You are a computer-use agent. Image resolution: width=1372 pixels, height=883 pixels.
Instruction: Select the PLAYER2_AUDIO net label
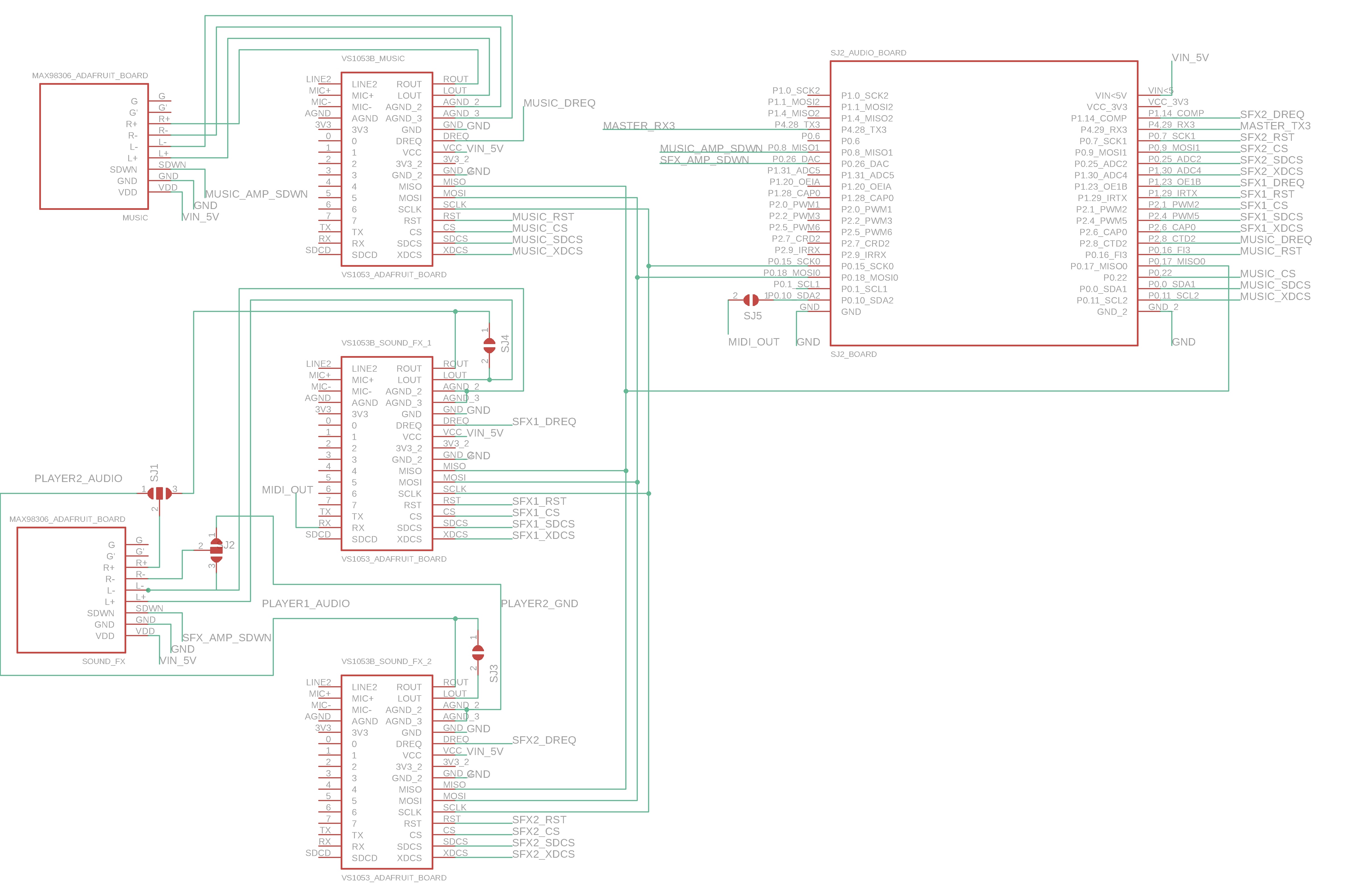[x=78, y=478]
